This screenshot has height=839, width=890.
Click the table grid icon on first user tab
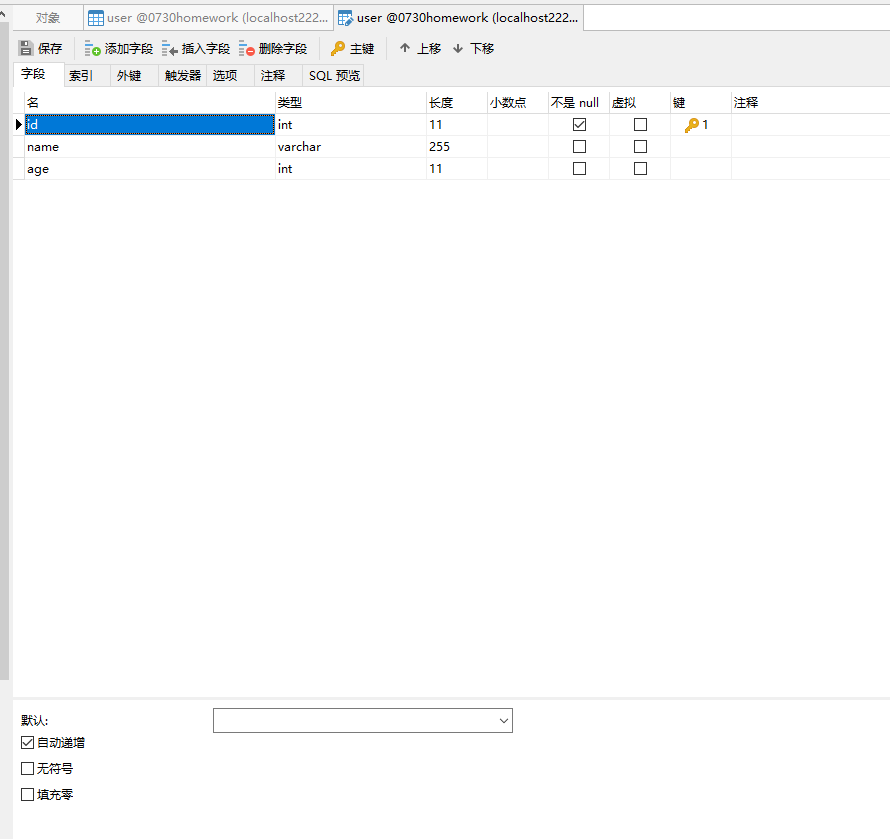click(x=95, y=18)
